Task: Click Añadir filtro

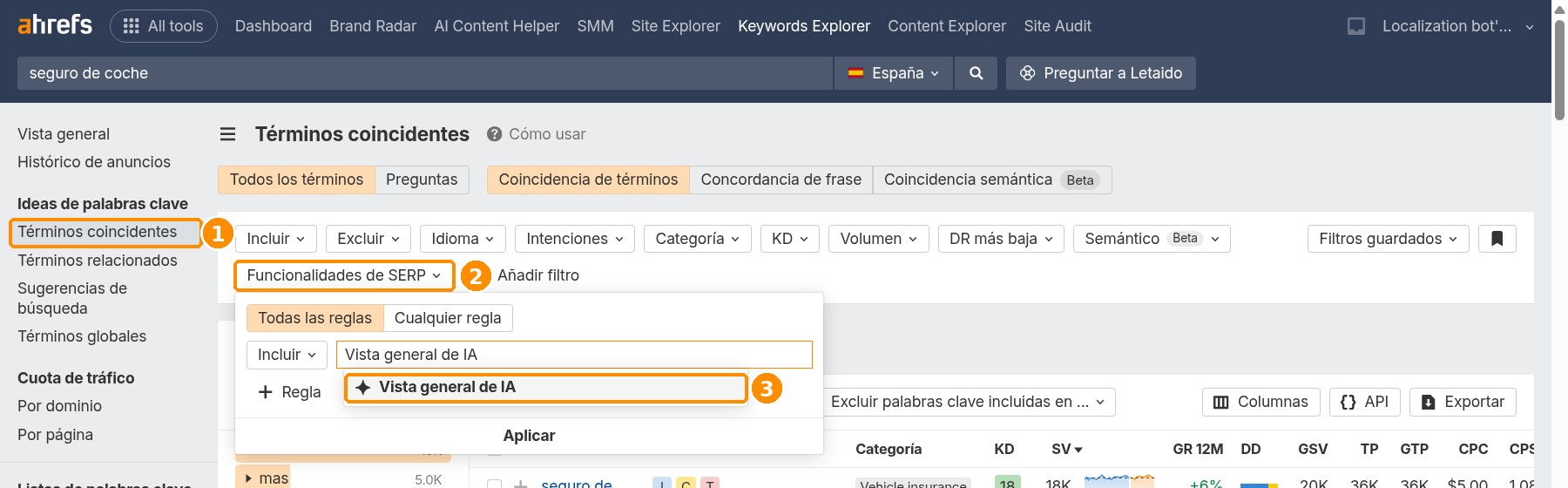Action: click(x=538, y=275)
